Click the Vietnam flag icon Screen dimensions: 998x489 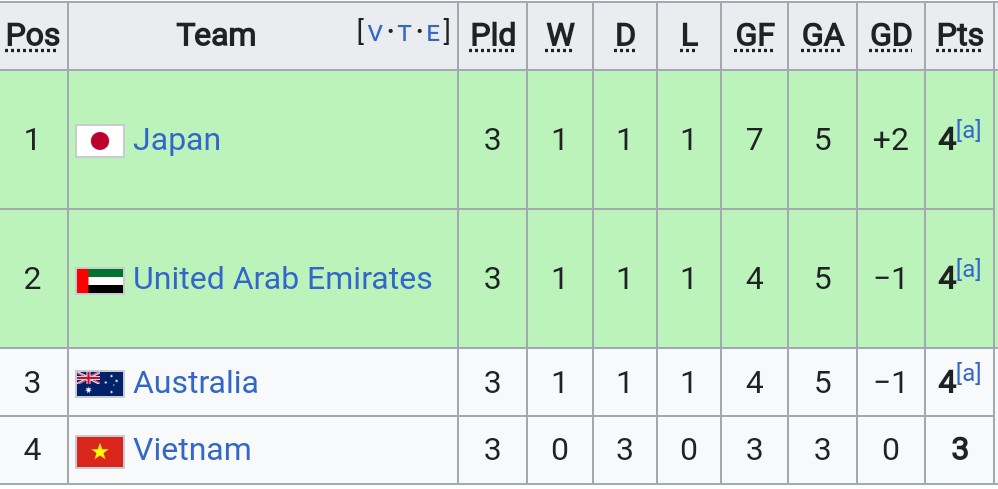tap(100, 451)
